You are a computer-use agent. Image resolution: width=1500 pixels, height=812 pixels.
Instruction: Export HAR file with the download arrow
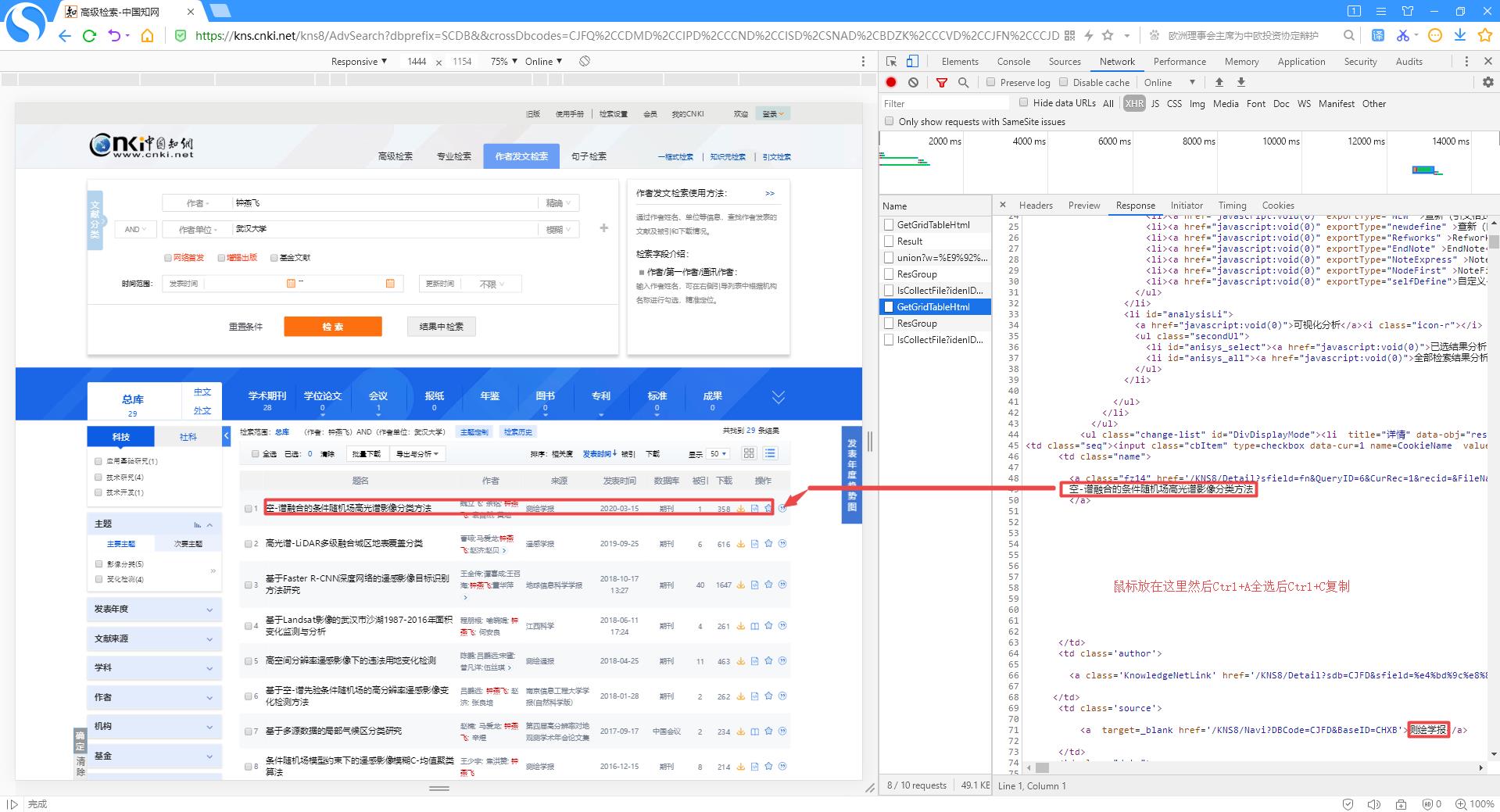point(1240,82)
